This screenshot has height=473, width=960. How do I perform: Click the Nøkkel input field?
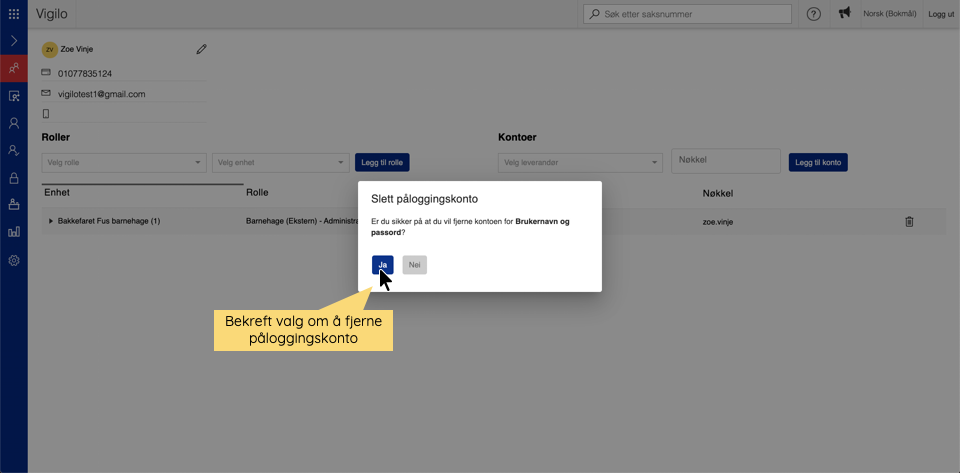(725, 160)
